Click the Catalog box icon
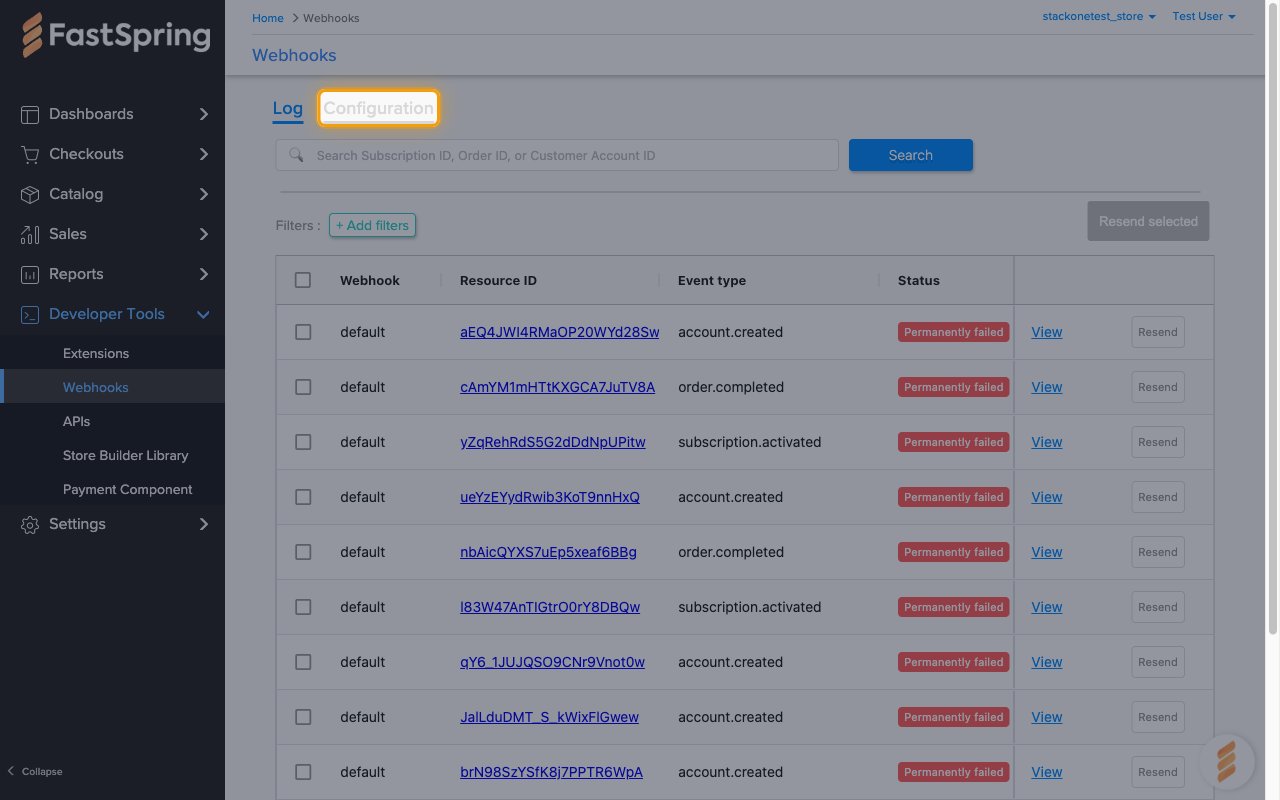The image size is (1280, 800). (30, 194)
